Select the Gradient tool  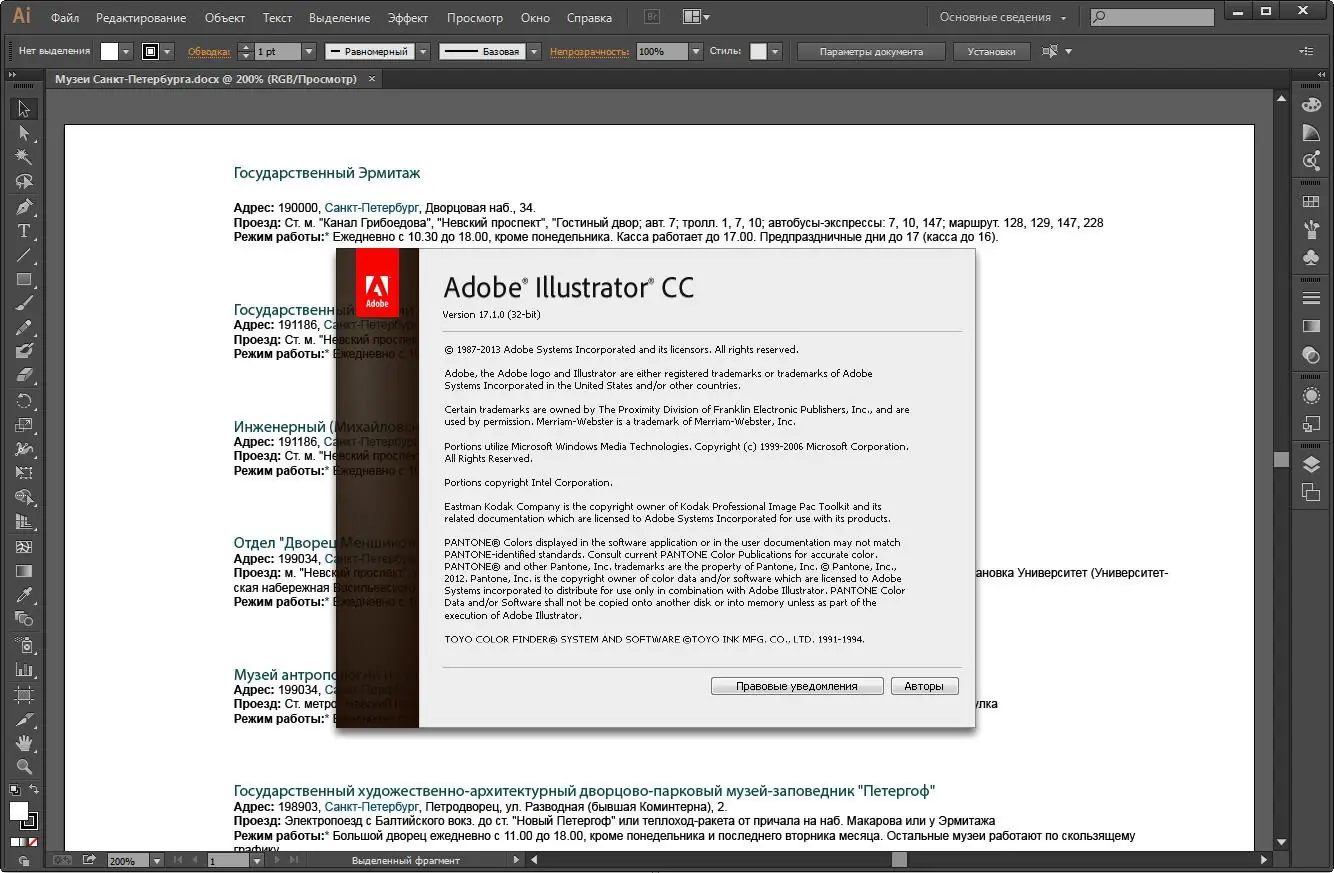24,571
